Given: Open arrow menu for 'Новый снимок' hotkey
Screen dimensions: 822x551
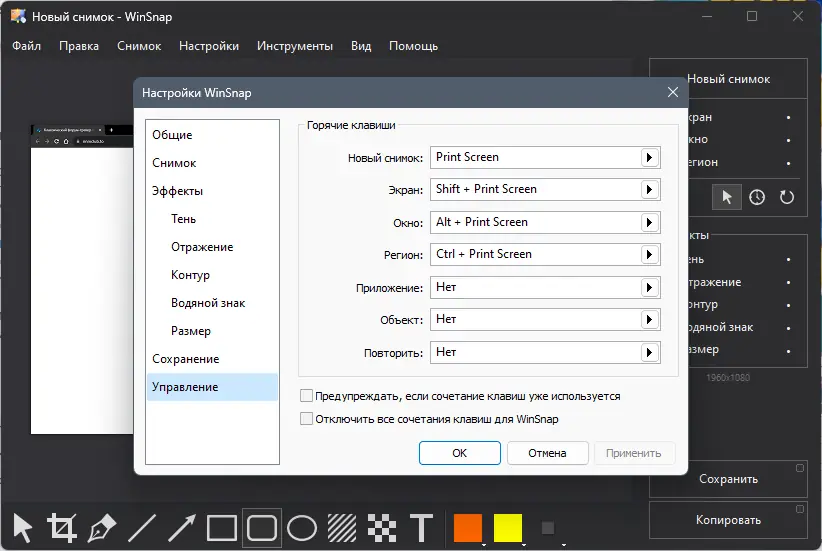Looking at the screenshot, I should 649,157.
